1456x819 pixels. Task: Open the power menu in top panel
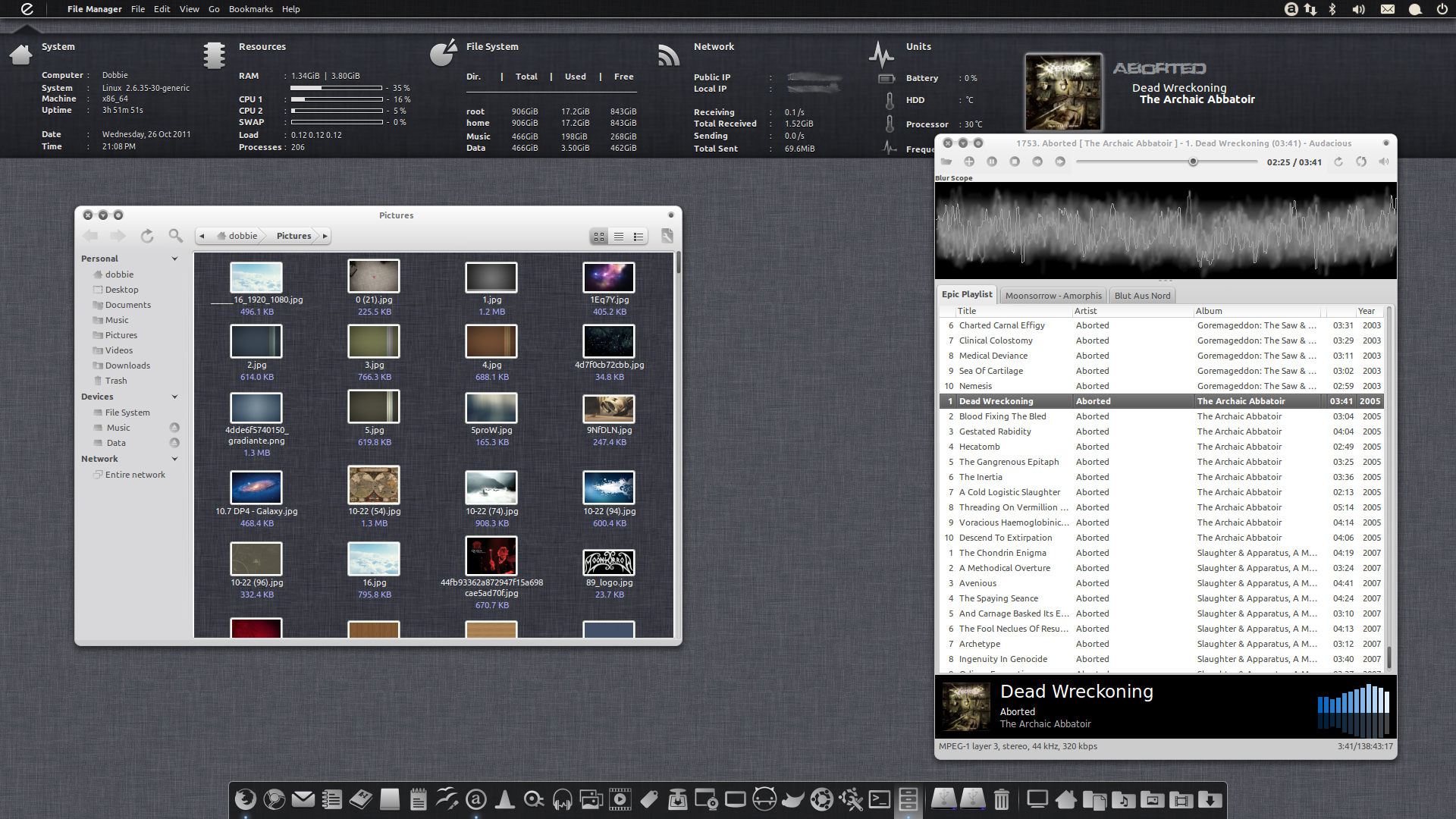pyautogui.click(x=1442, y=9)
